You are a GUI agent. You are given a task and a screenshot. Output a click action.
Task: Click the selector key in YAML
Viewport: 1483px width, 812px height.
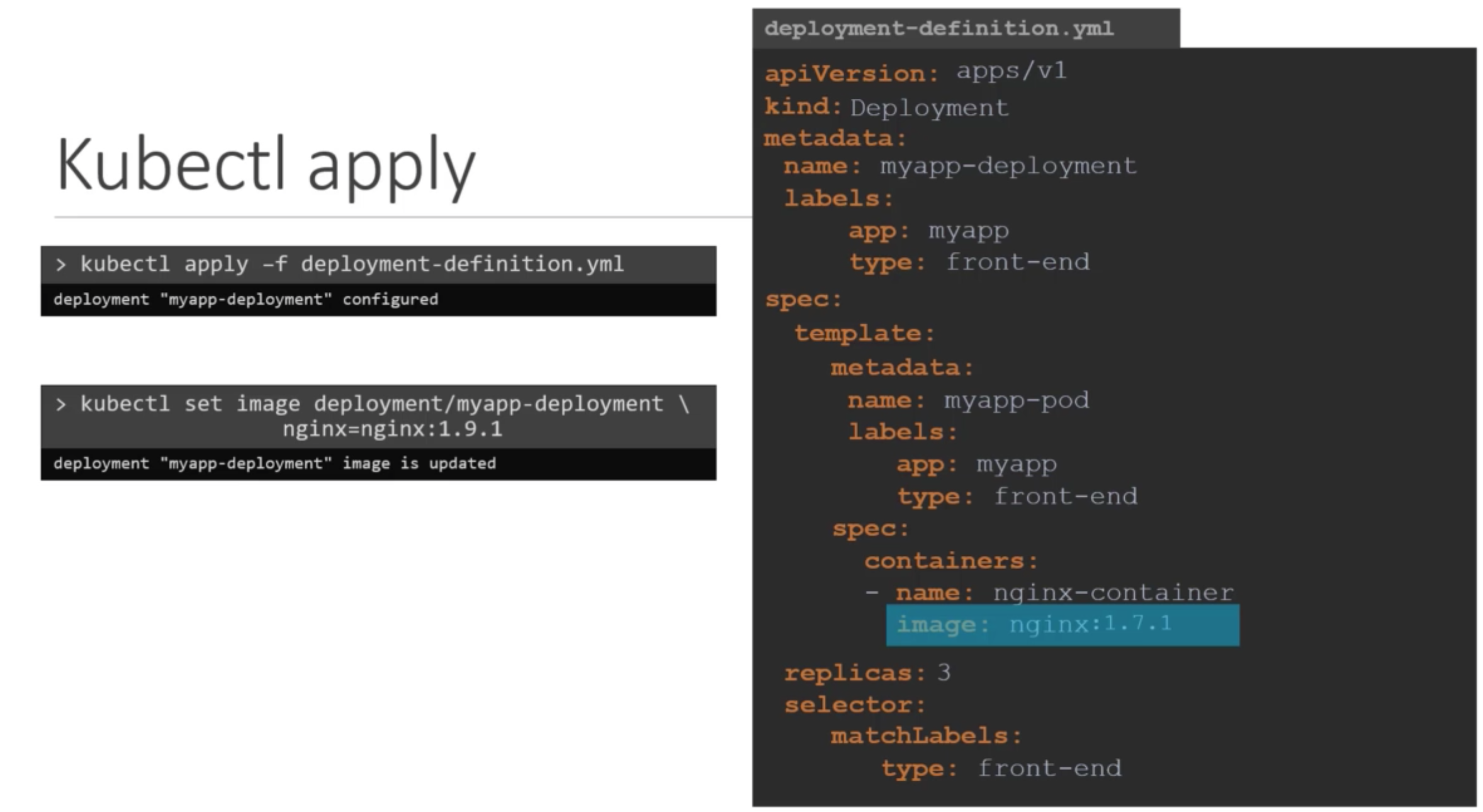[854, 704]
